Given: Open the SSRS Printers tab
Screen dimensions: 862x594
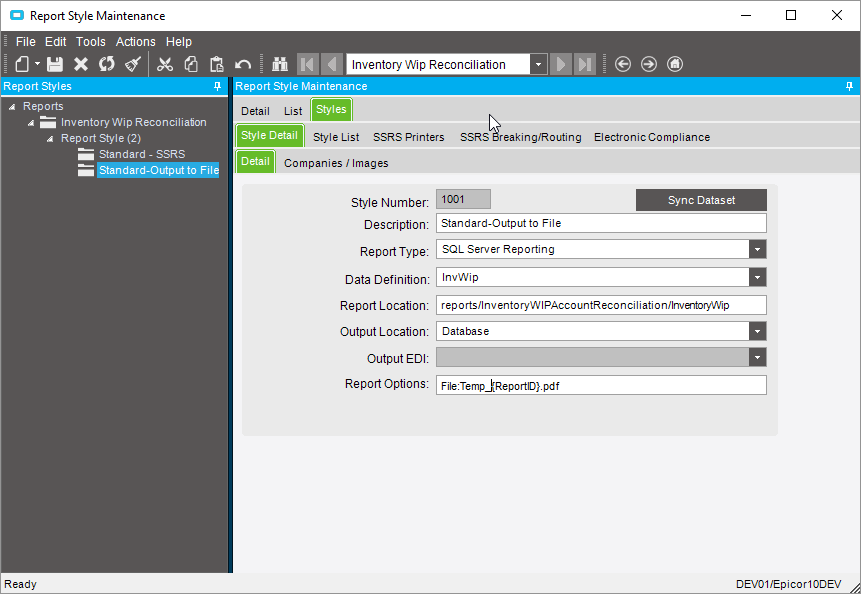Looking at the screenshot, I should coord(408,137).
